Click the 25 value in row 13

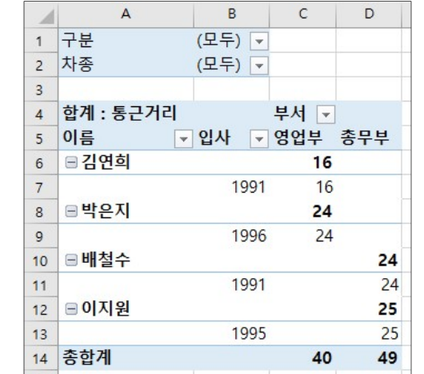click(x=369, y=334)
